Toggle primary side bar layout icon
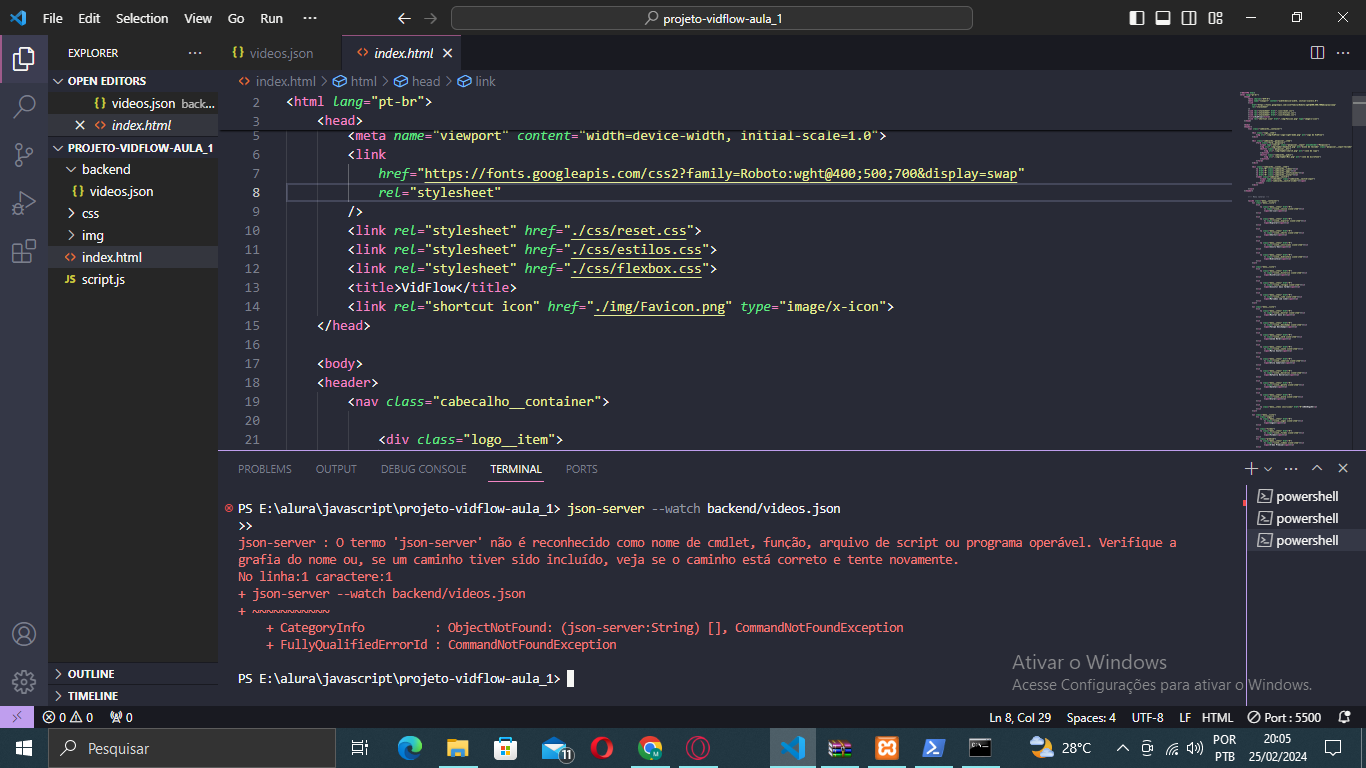 1137,18
